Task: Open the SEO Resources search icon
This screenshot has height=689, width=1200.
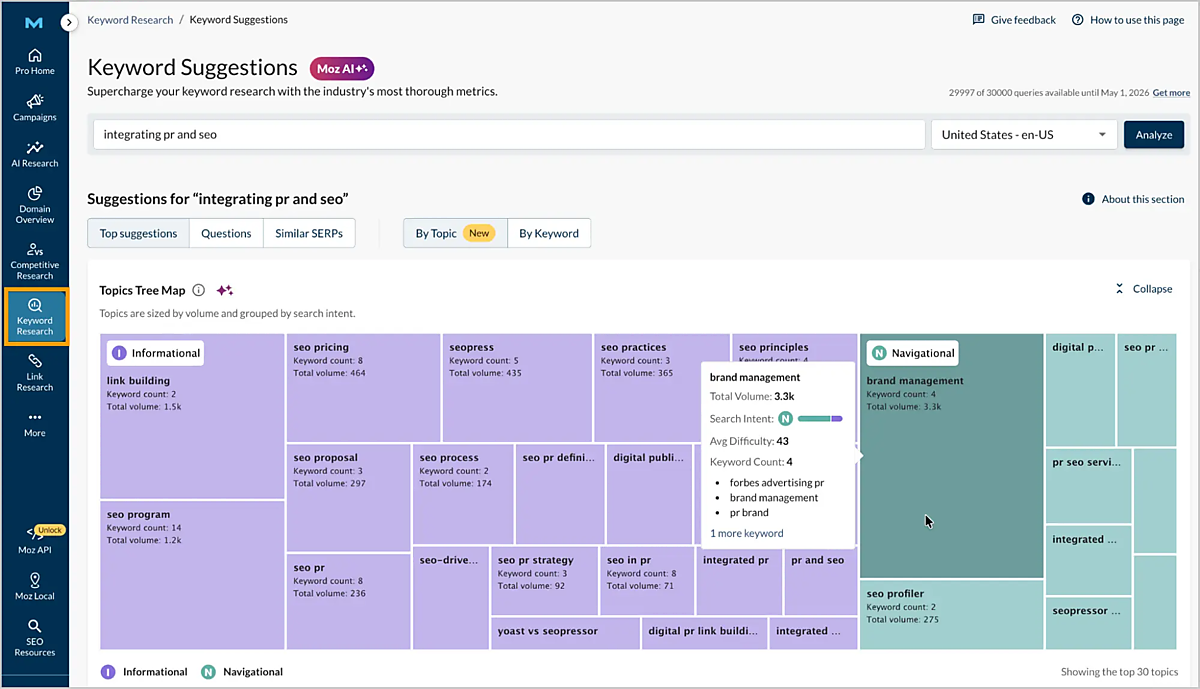Action: point(34,625)
